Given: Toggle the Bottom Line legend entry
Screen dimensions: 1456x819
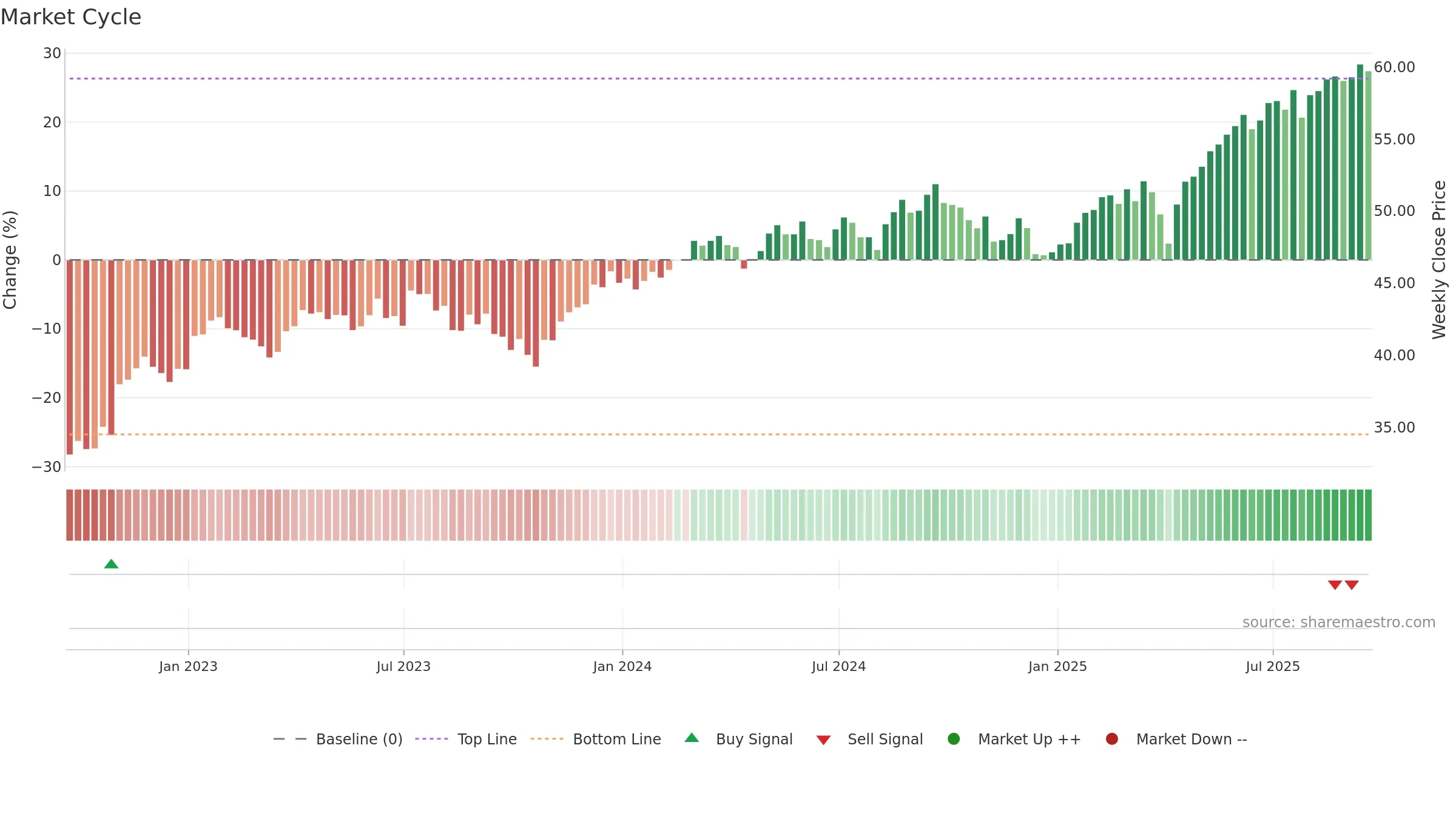Looking at the screenshot, I should 596,739.
